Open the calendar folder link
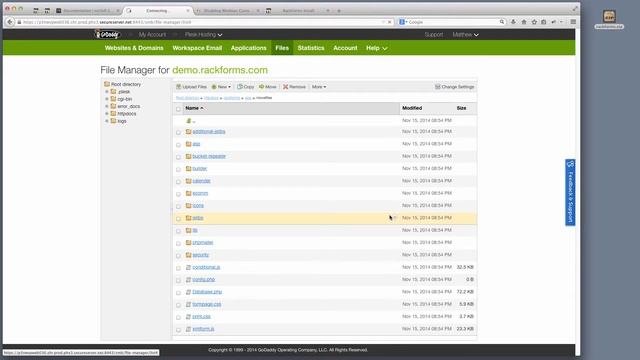 coord(201,181)
